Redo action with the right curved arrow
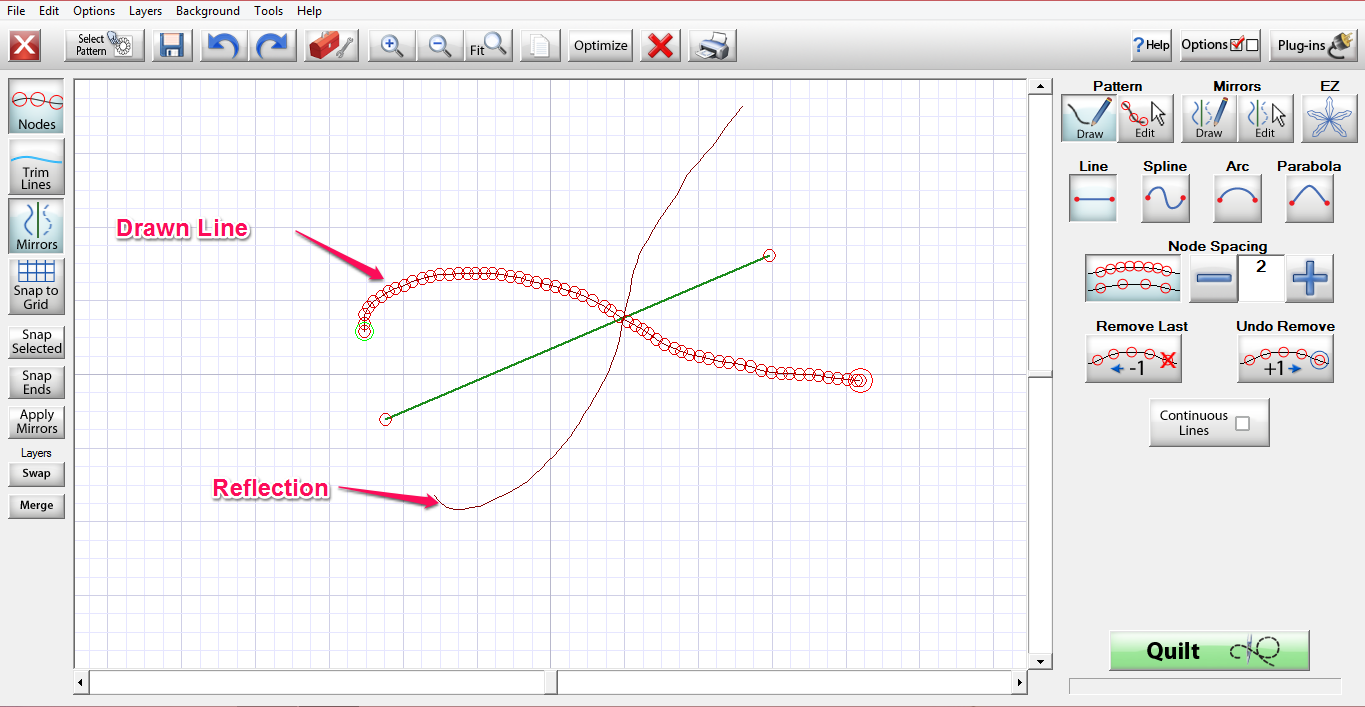The width and height of the screenshot is (1365, 707). 272,46
